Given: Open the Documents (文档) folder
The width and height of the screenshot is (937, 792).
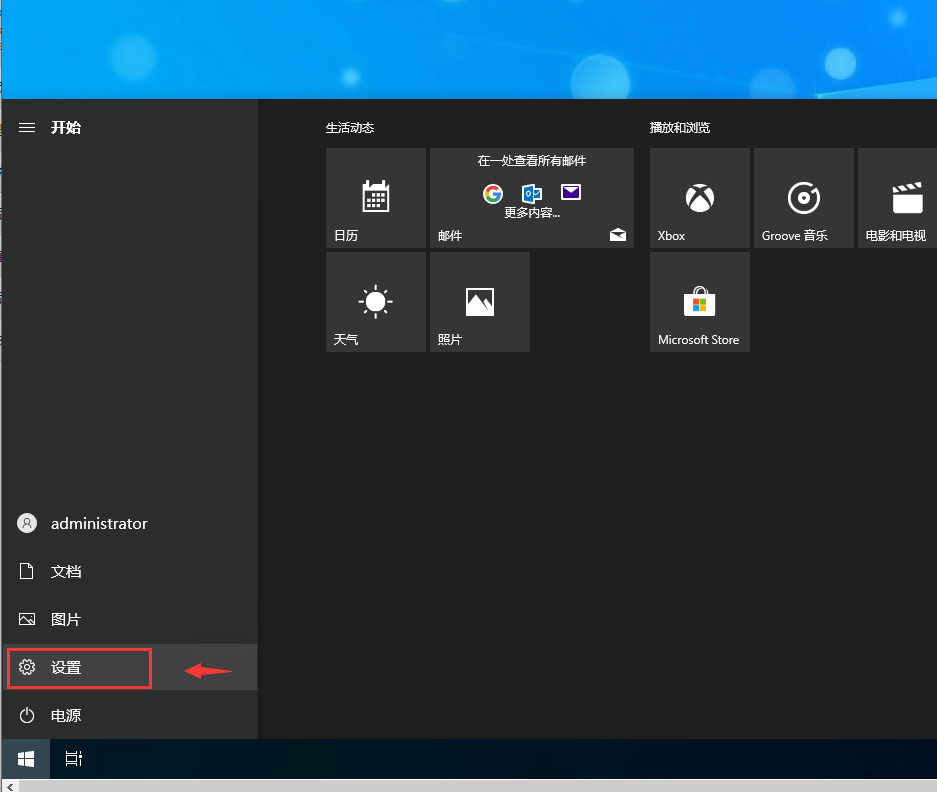Looking at the screenshot, I should (x=66, y=572).
